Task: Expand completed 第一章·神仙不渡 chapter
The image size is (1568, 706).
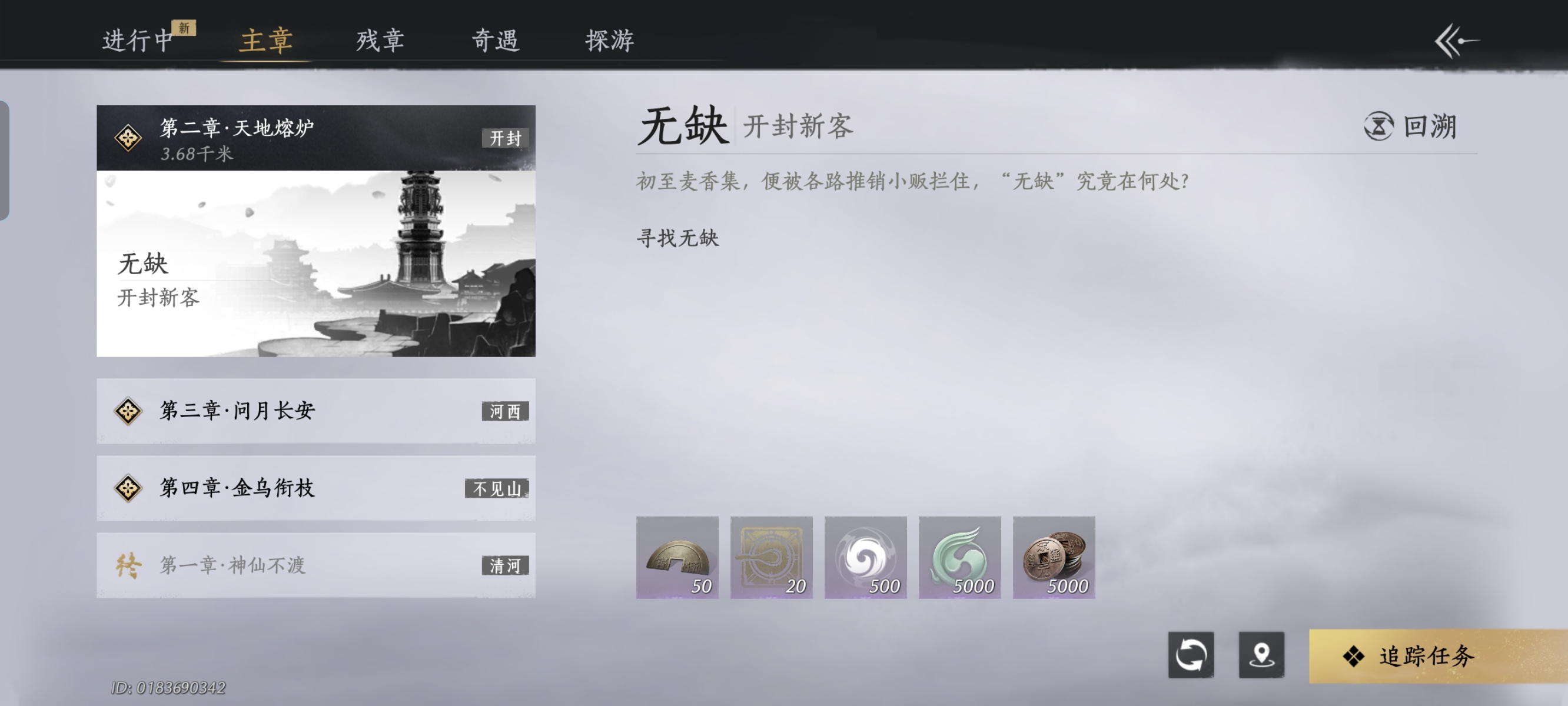Action: click(x=316, y=565)
